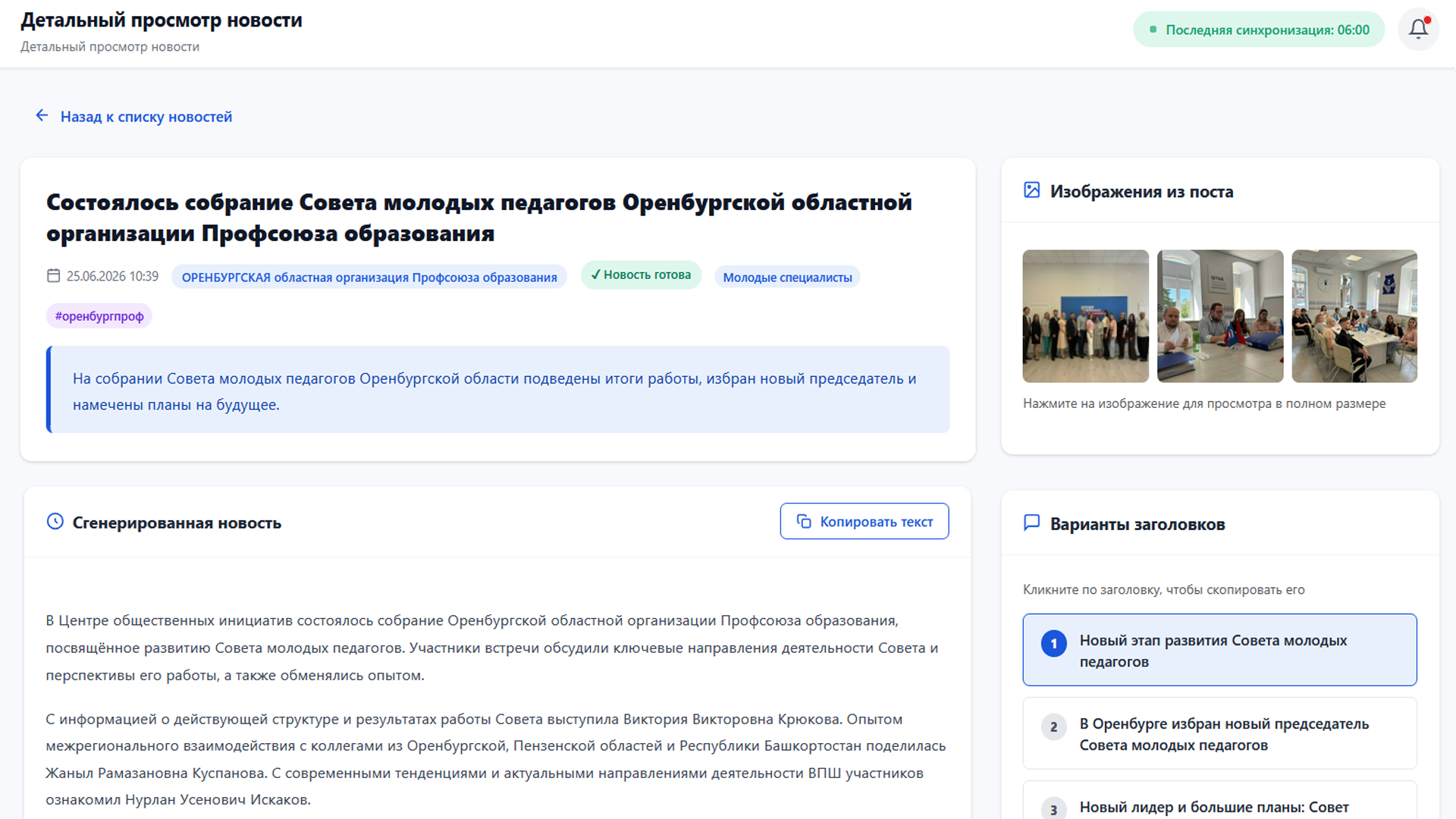
Task: Click the paragraph starting В Центре общественных инициатив
Action: pos(492,648)
